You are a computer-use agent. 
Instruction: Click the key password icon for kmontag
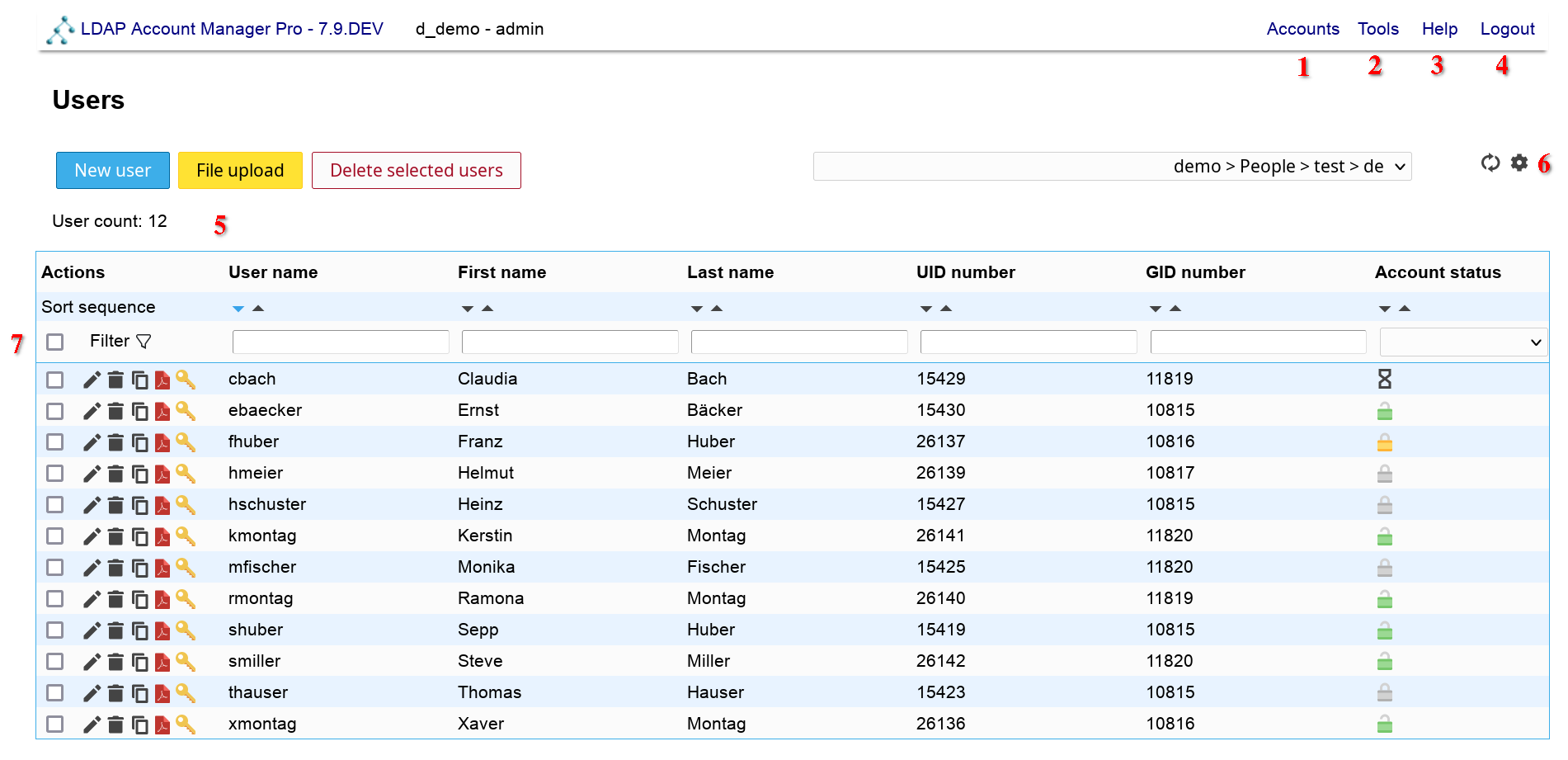tap(186, 536)
